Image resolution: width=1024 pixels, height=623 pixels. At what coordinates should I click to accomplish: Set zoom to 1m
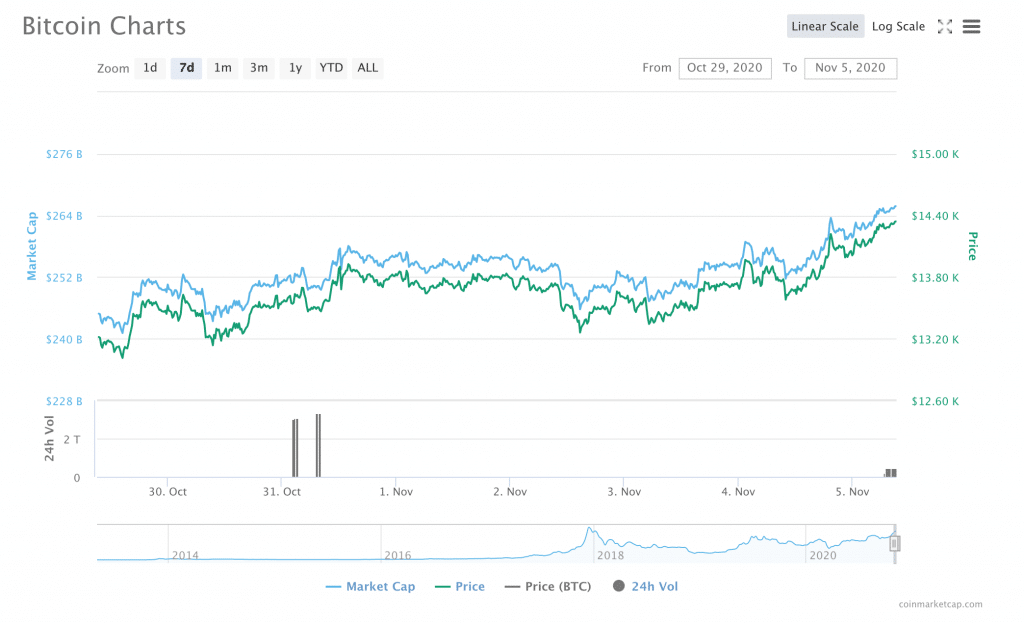(222, 68)
